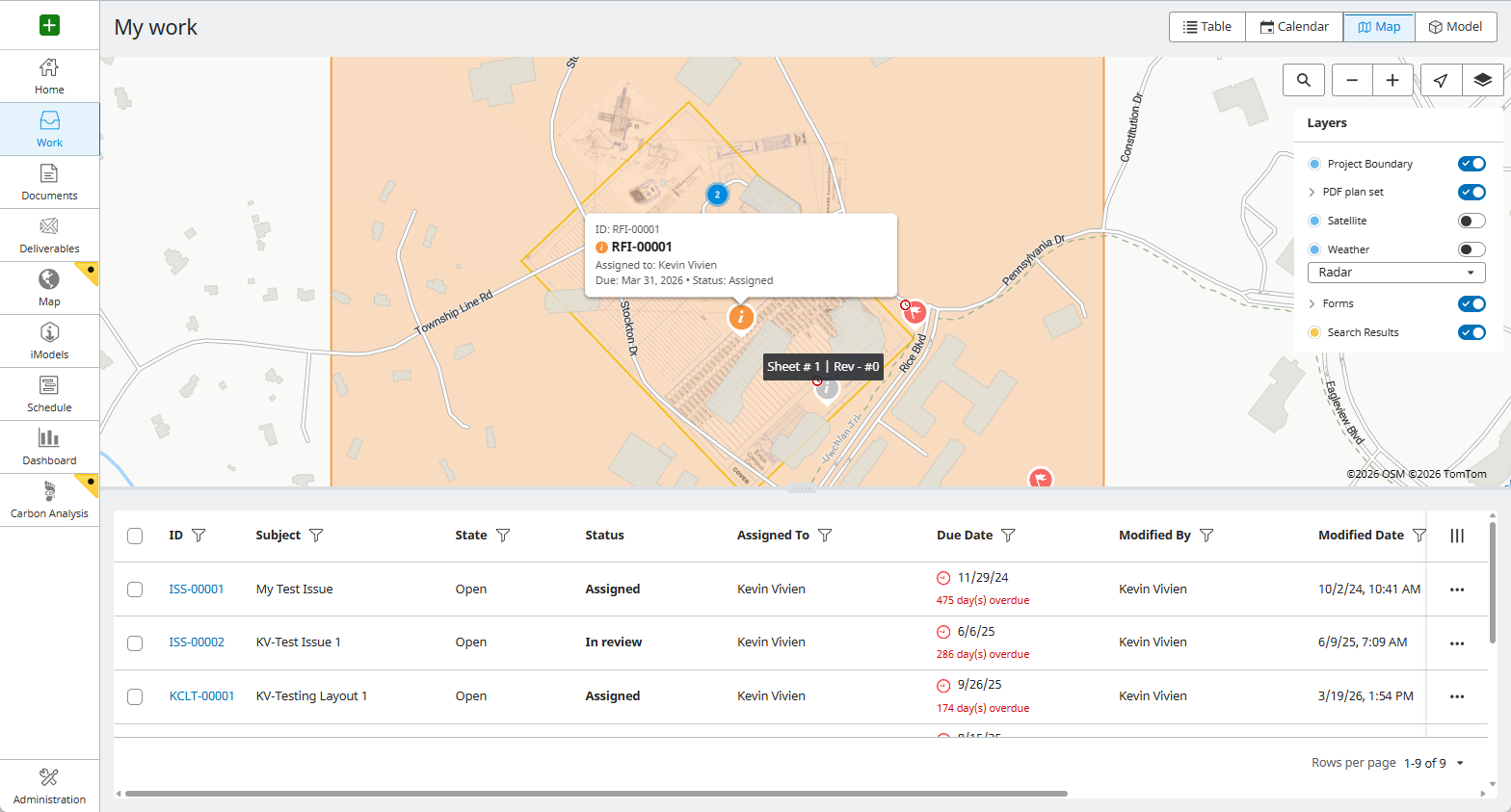Click the horizontal scrollbar under the table
This screenshot has width=1511, height=812.
point(596,794)
